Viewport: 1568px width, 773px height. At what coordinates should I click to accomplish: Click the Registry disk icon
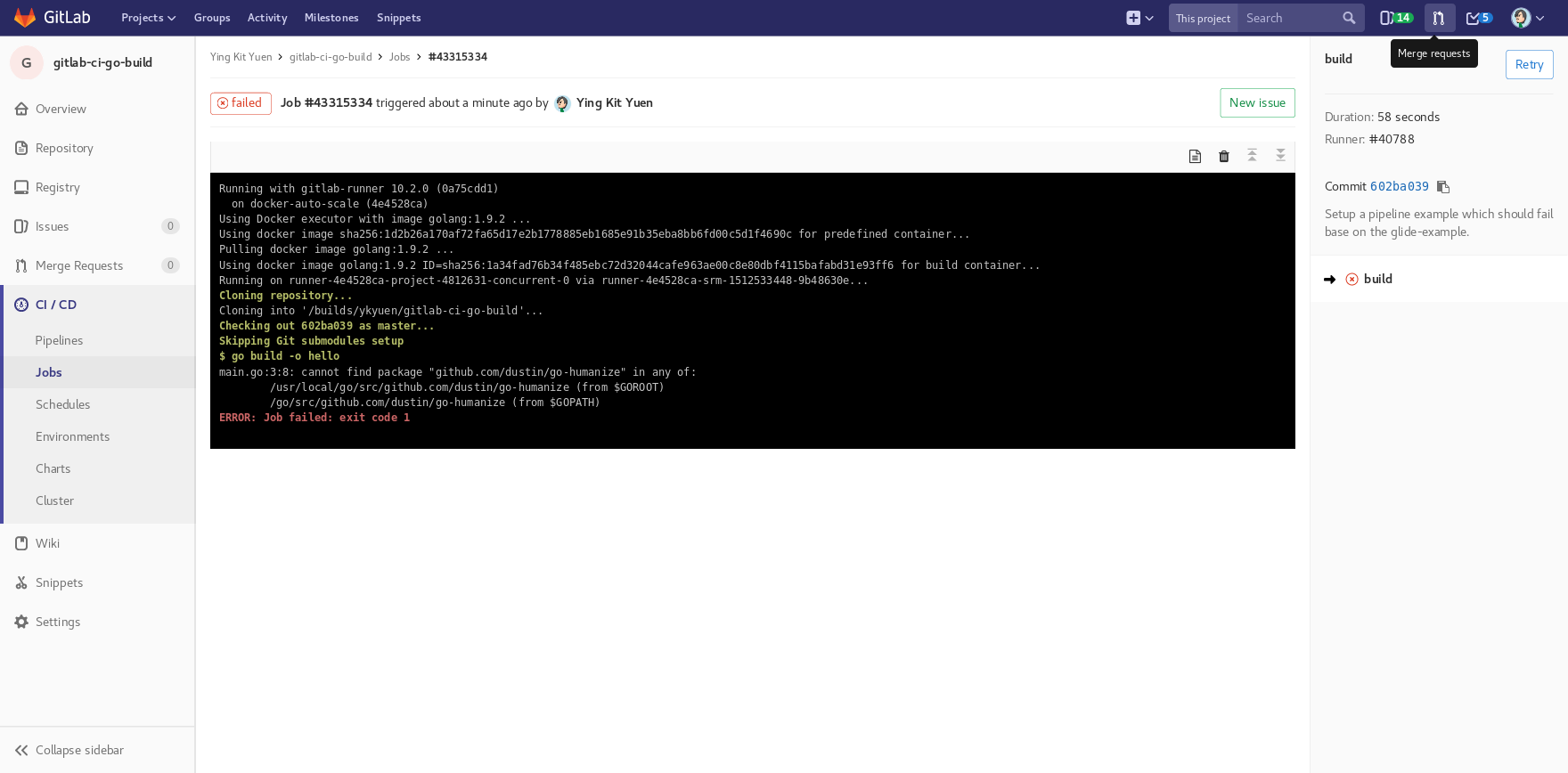coord(21,187)
